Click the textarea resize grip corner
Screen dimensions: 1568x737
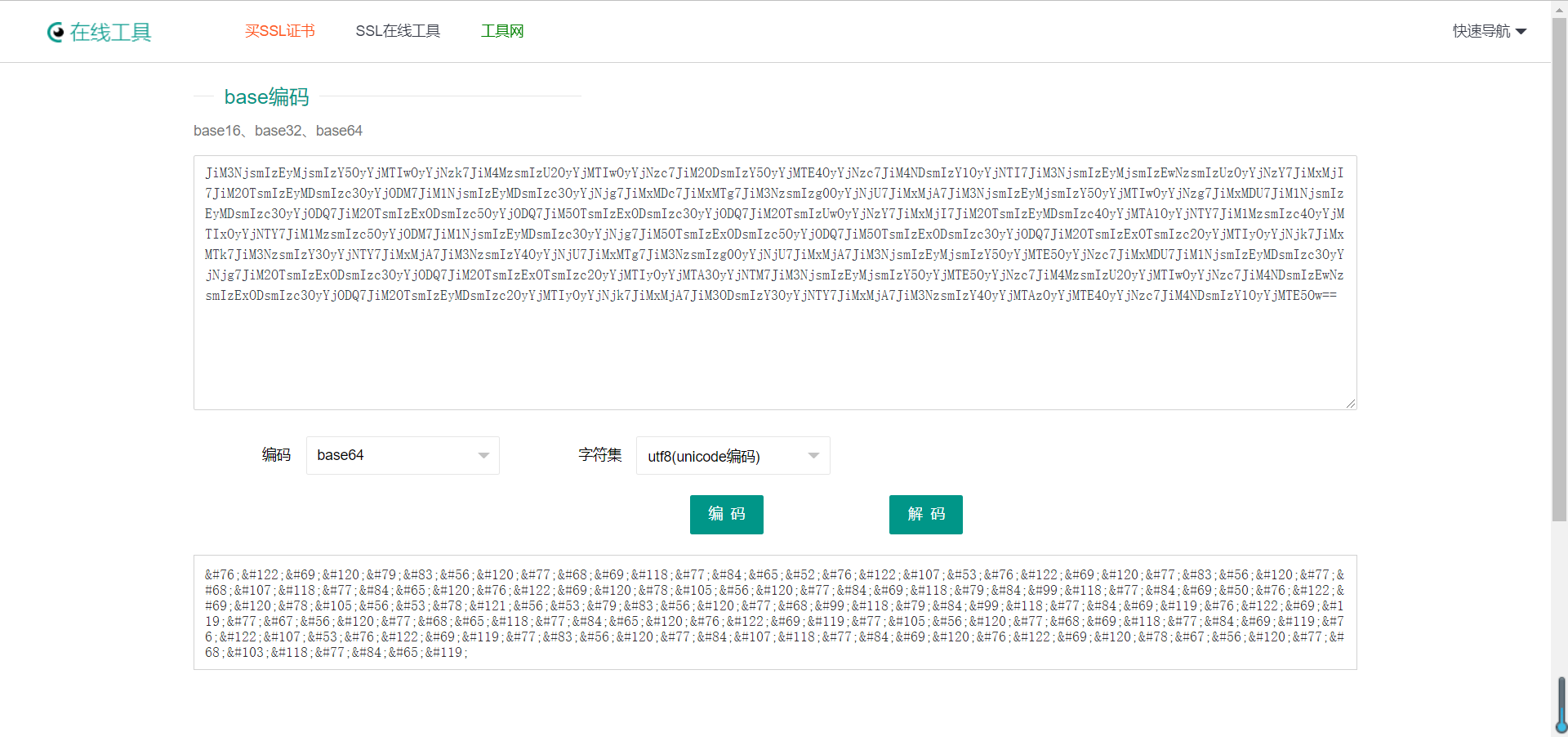[x=1350, y=403]
